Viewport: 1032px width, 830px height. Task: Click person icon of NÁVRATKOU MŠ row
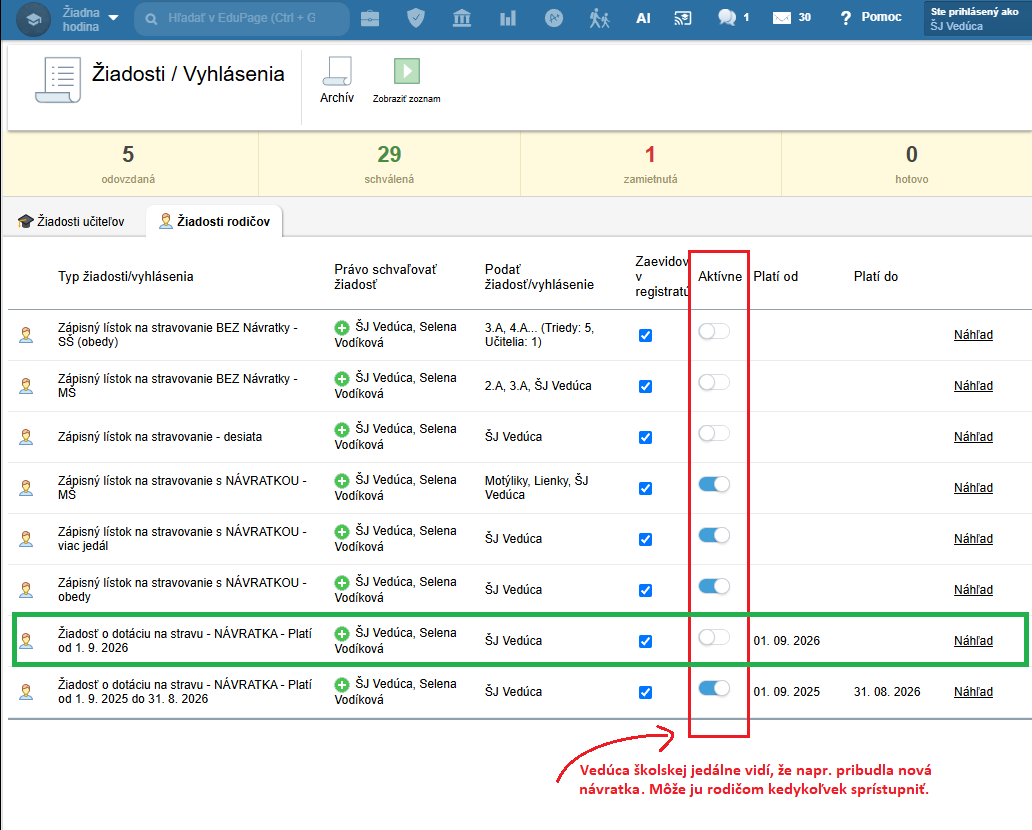click(x=26, y=488)
